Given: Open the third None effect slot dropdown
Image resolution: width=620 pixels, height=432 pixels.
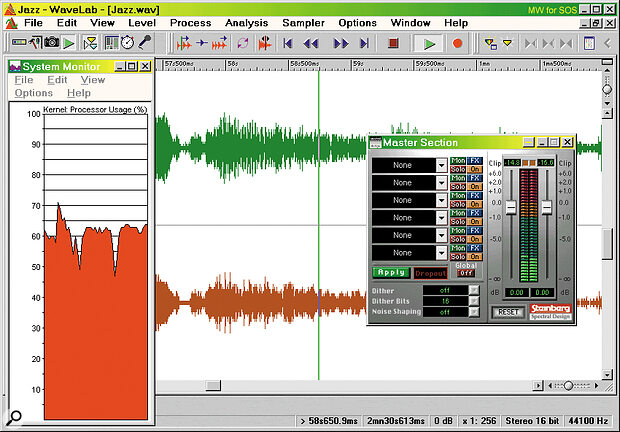Looking at the screenshot, I should coord(442,200).
